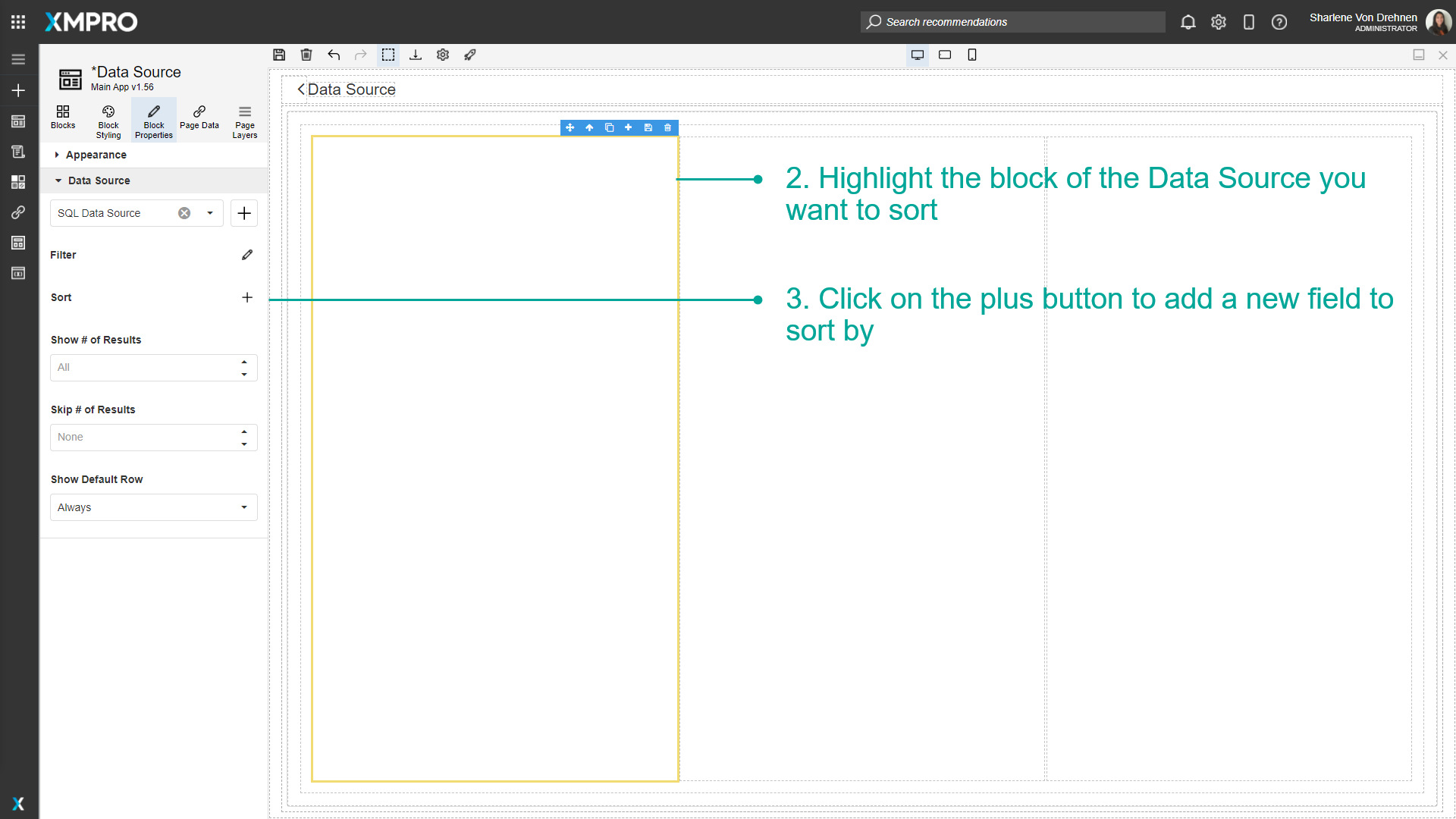Add a new sort field with plus button
Screen dimensions: 1456x819
click(246, 297)
